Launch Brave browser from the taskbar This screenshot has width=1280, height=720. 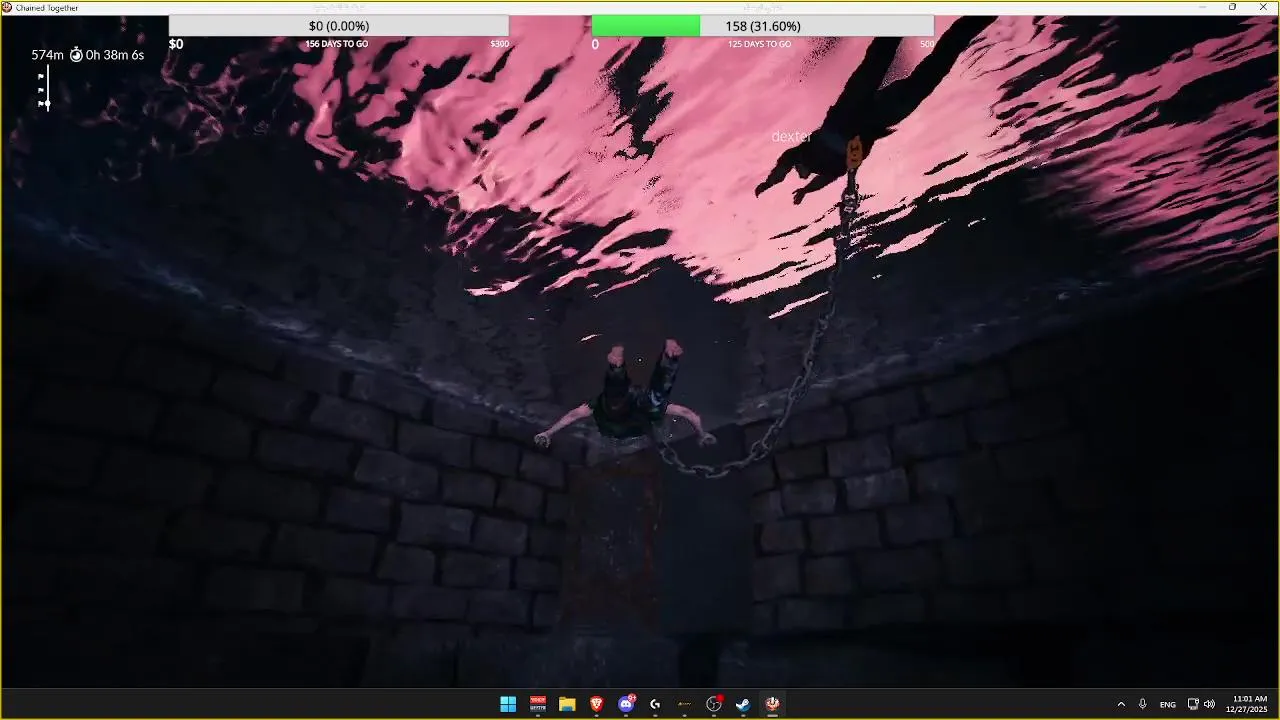pyautogui.click(x=596, y=704)
